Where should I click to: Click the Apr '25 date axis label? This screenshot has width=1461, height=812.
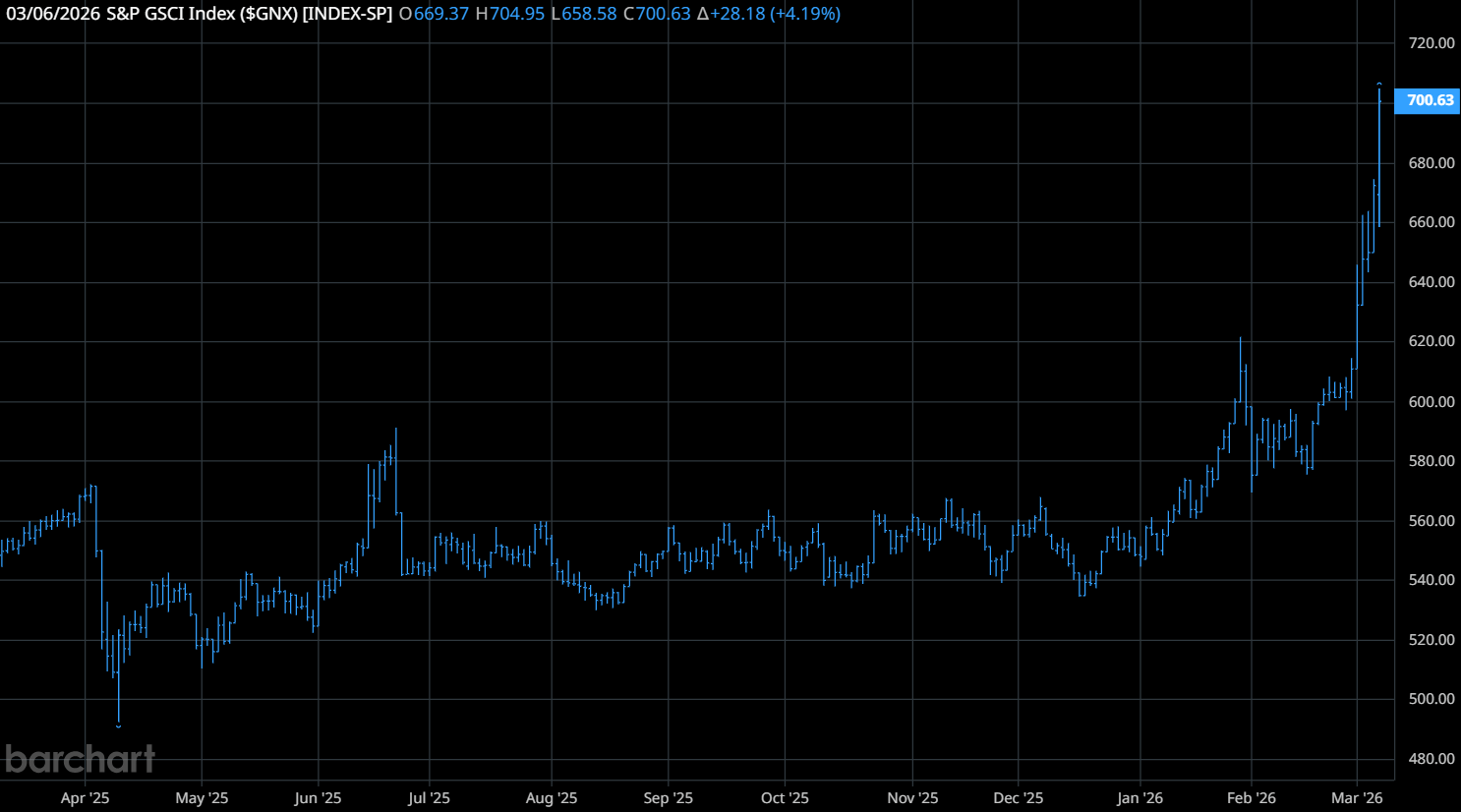(86, 798)
